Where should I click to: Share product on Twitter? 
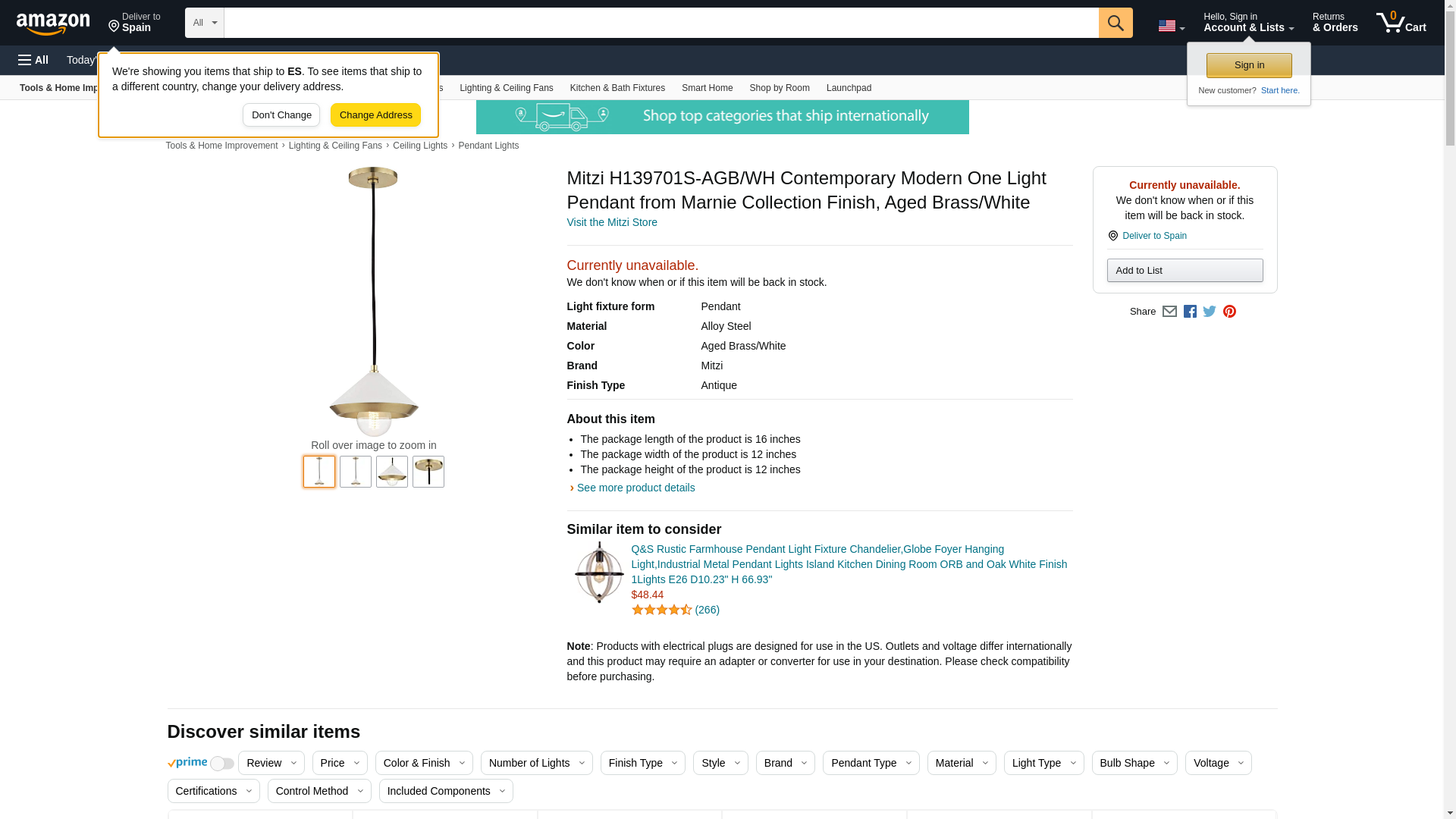pos(1209,312)
